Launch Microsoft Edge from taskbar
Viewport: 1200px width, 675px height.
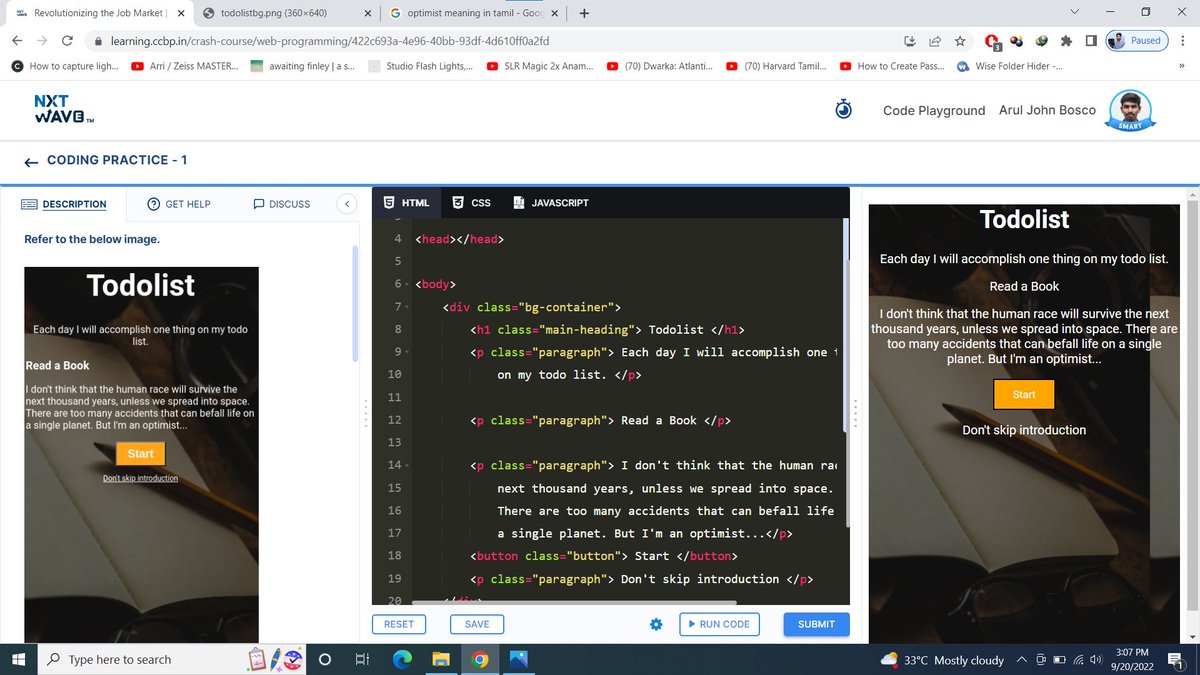(x=402, y=659)
